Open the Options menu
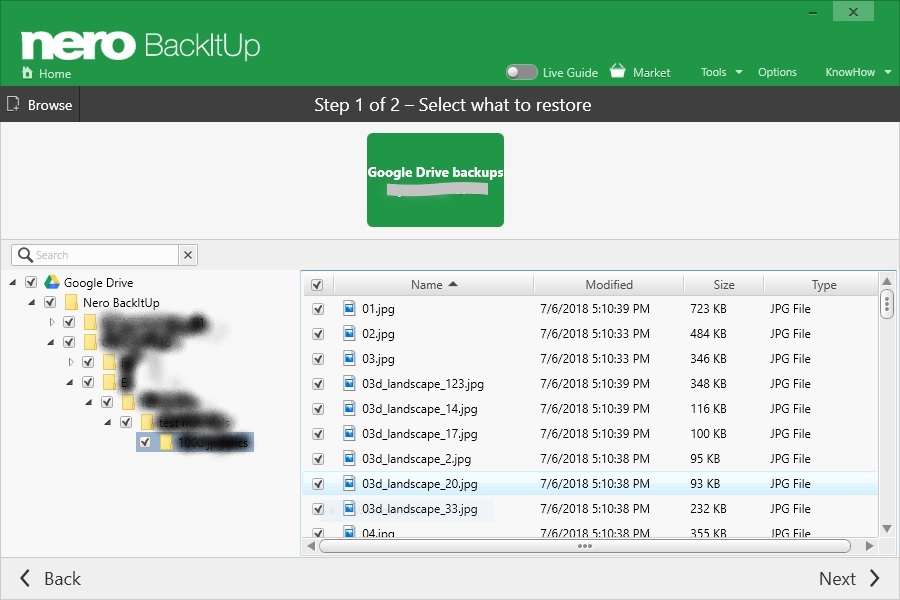 point(777,72)
